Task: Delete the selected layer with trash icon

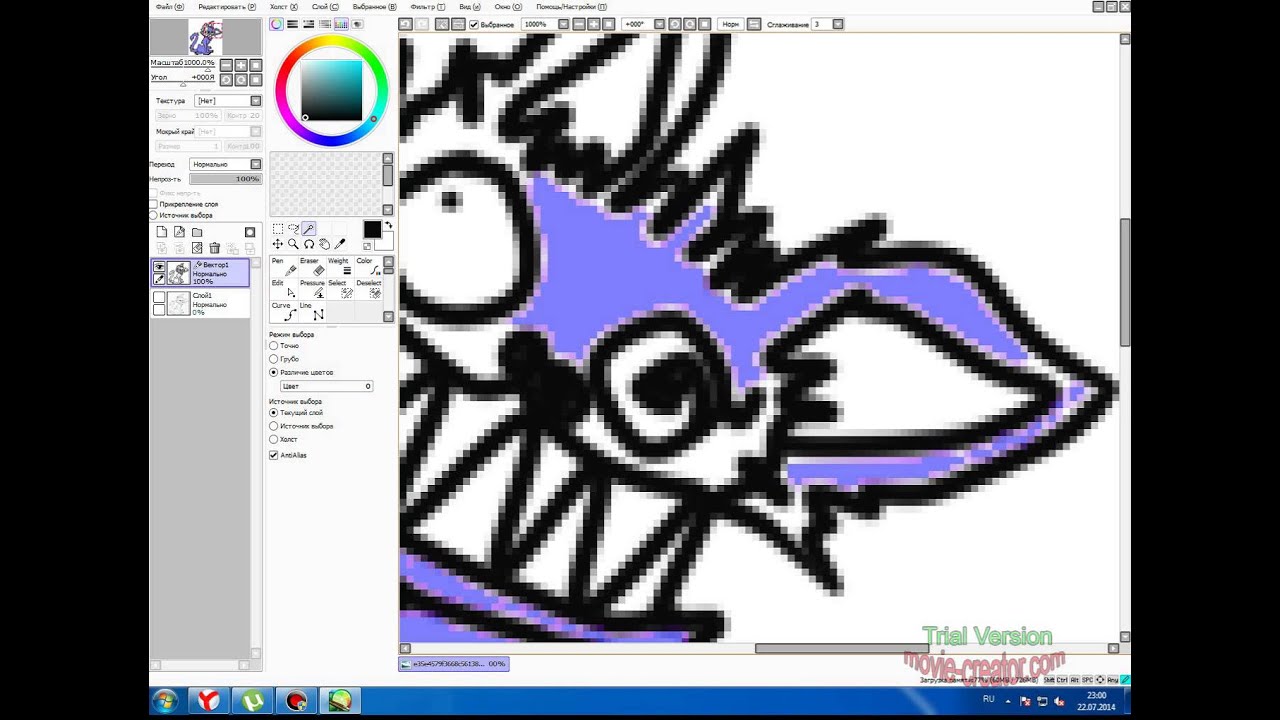Action: (215, 248)
